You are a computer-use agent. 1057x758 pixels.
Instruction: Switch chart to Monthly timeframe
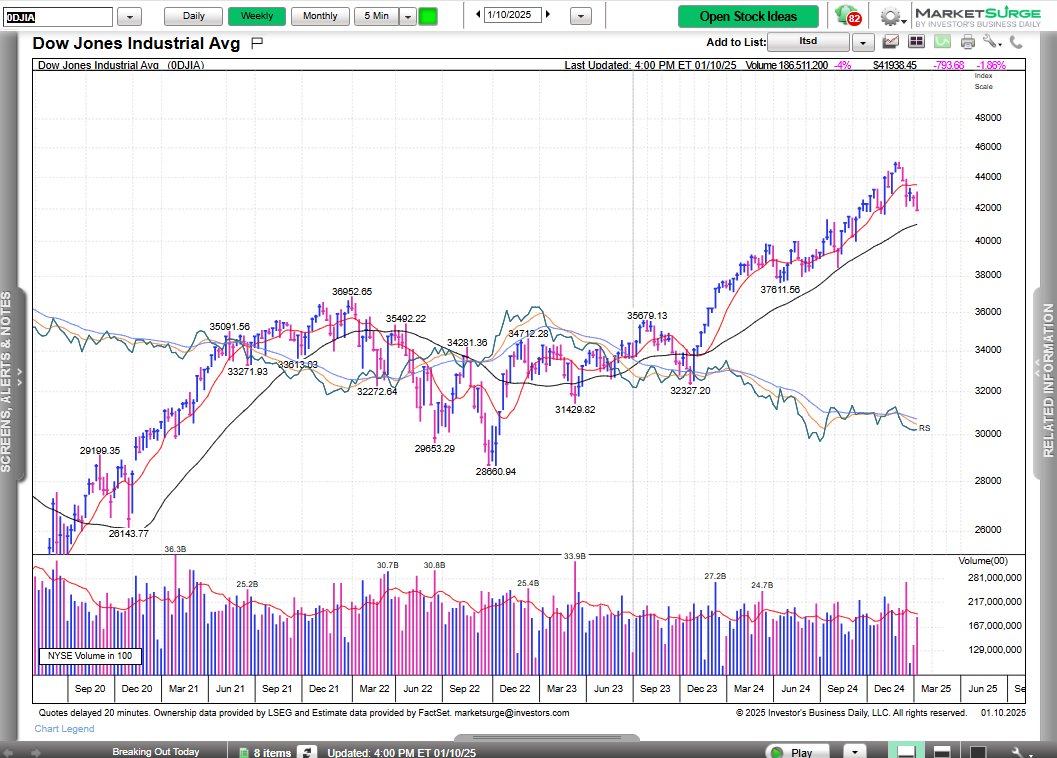(x=320, y=16)
